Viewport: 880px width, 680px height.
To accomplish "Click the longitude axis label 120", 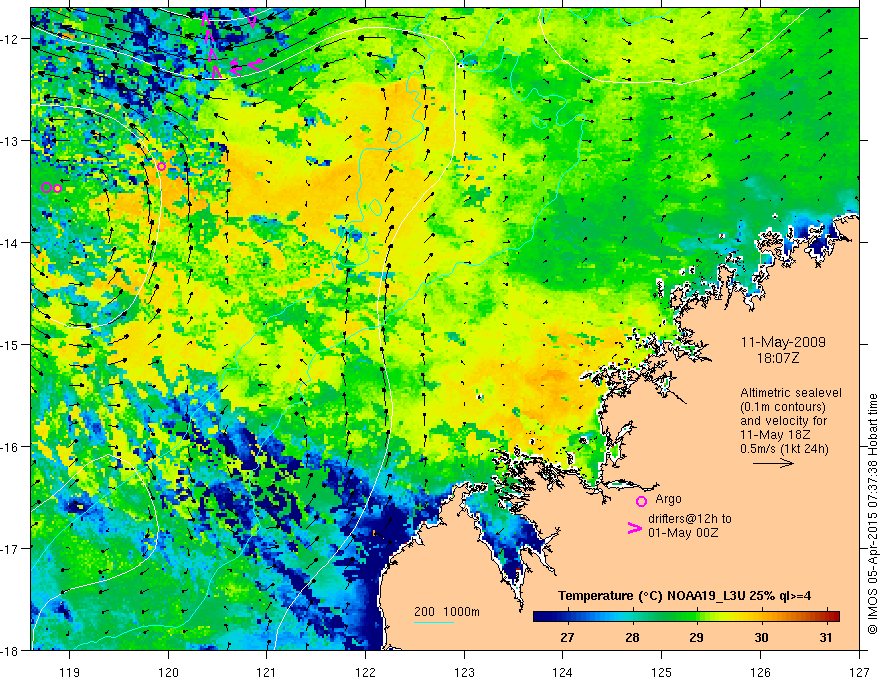I will click(x=168, y=672).
